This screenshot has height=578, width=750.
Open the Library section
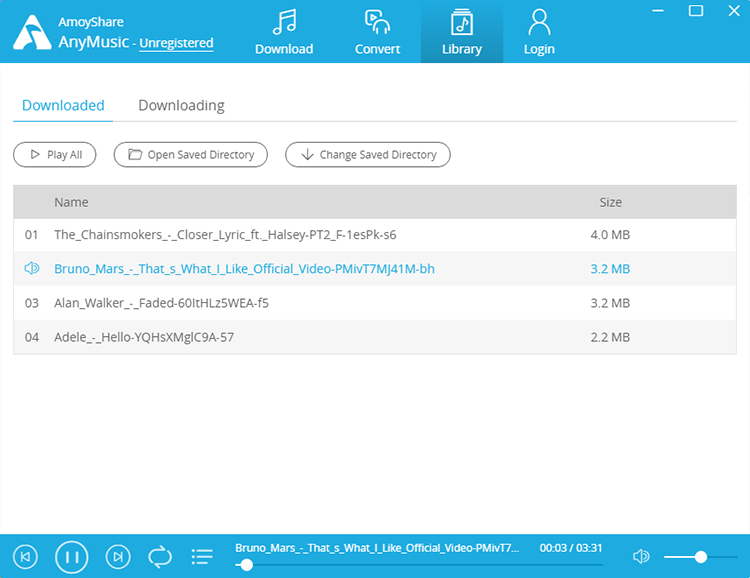(x=462, y=33)
